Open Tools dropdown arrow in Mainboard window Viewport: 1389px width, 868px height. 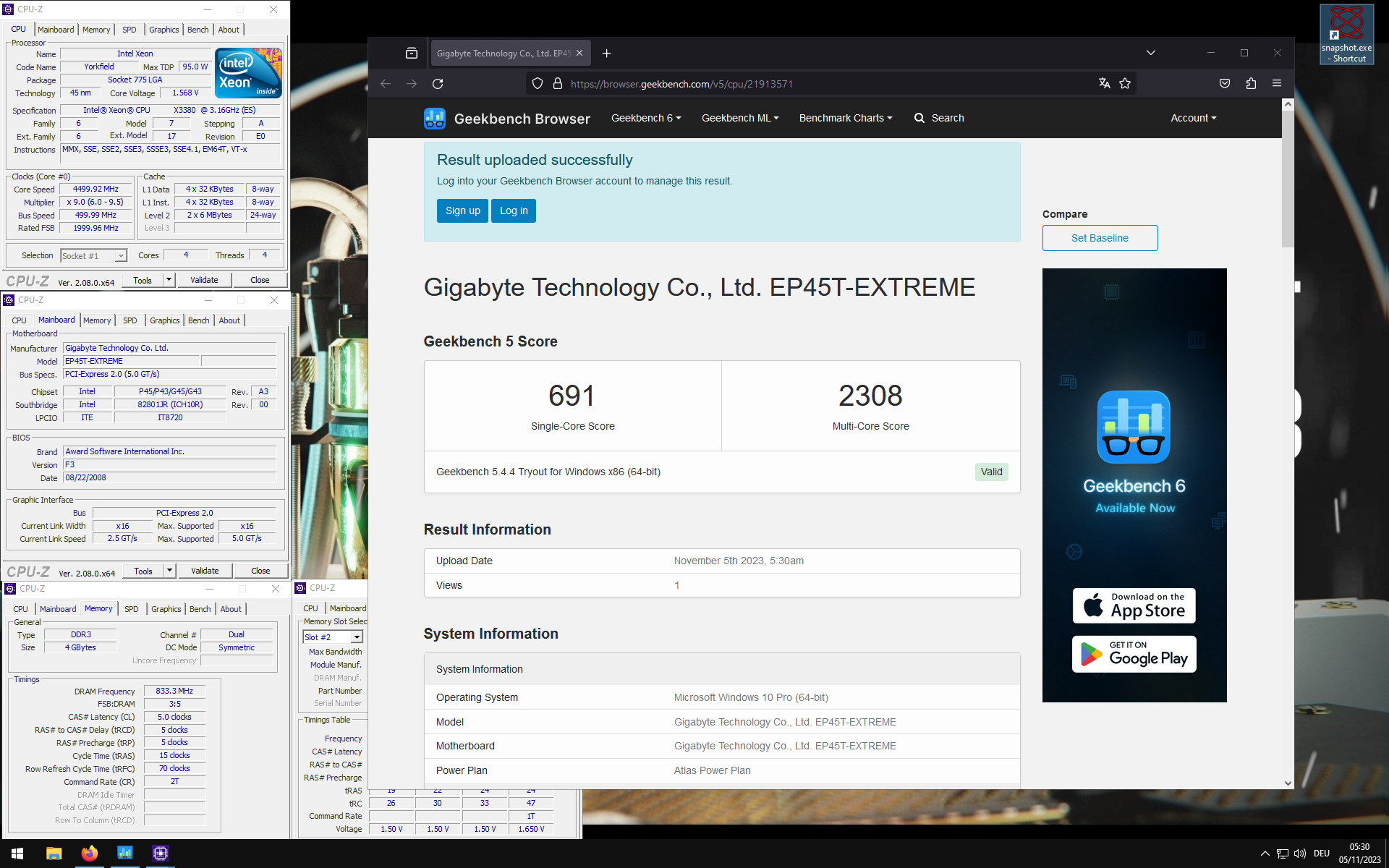169,571
